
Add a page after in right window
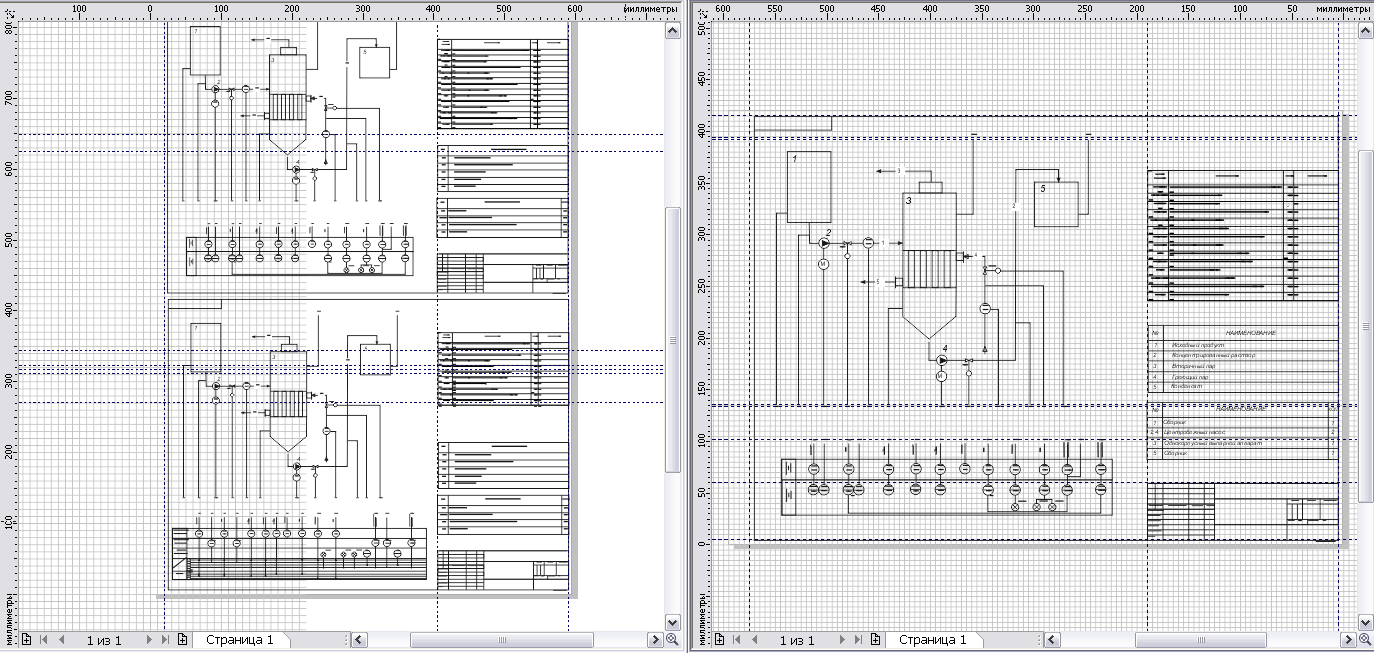point(875,640)
